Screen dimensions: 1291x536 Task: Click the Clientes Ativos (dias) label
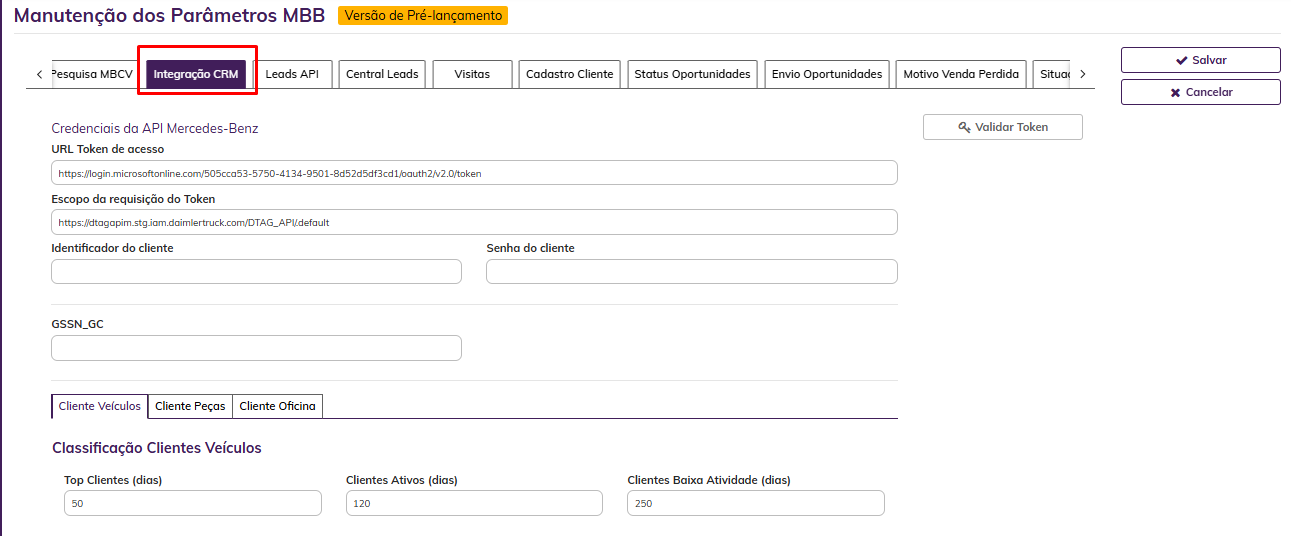[x=402, y=480]
